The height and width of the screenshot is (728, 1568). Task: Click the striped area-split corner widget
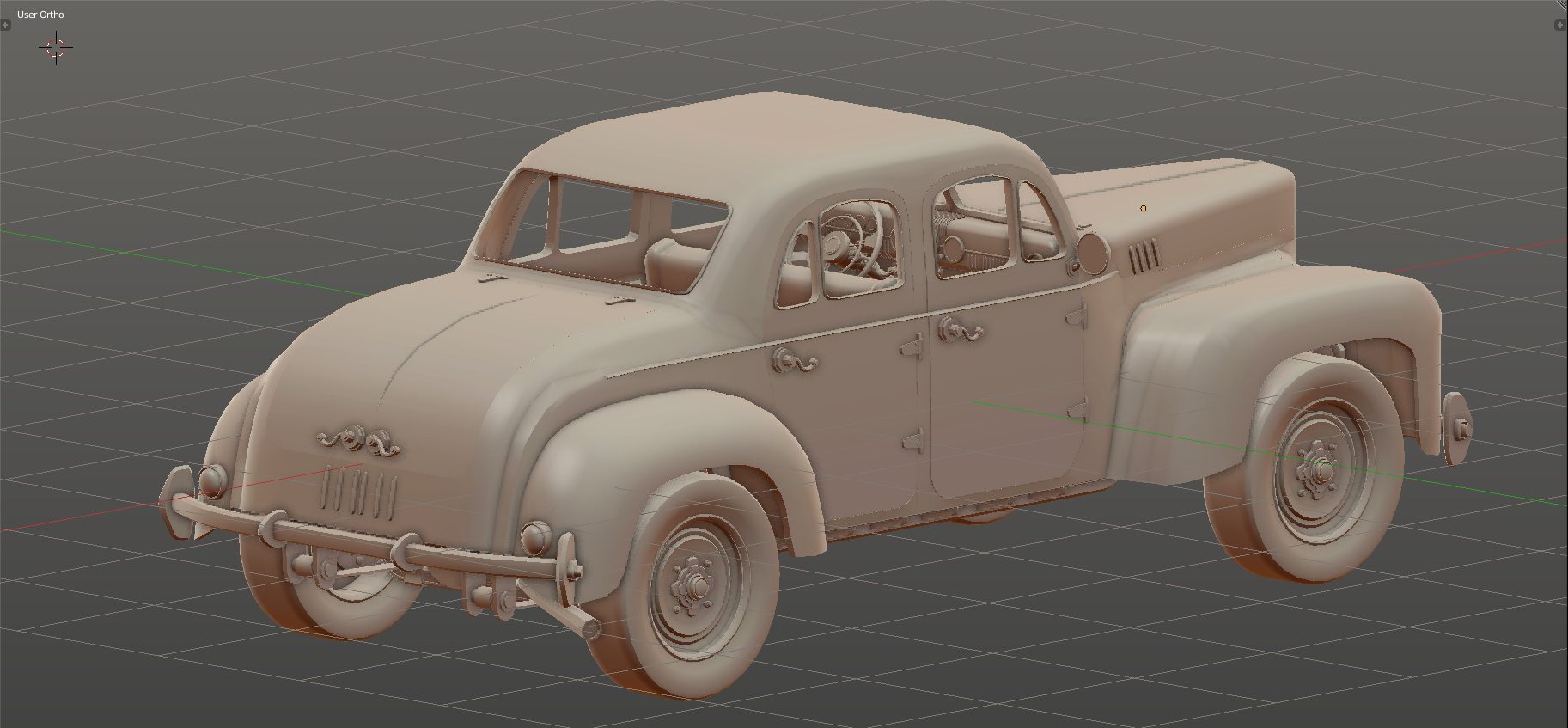point(1562,5)
